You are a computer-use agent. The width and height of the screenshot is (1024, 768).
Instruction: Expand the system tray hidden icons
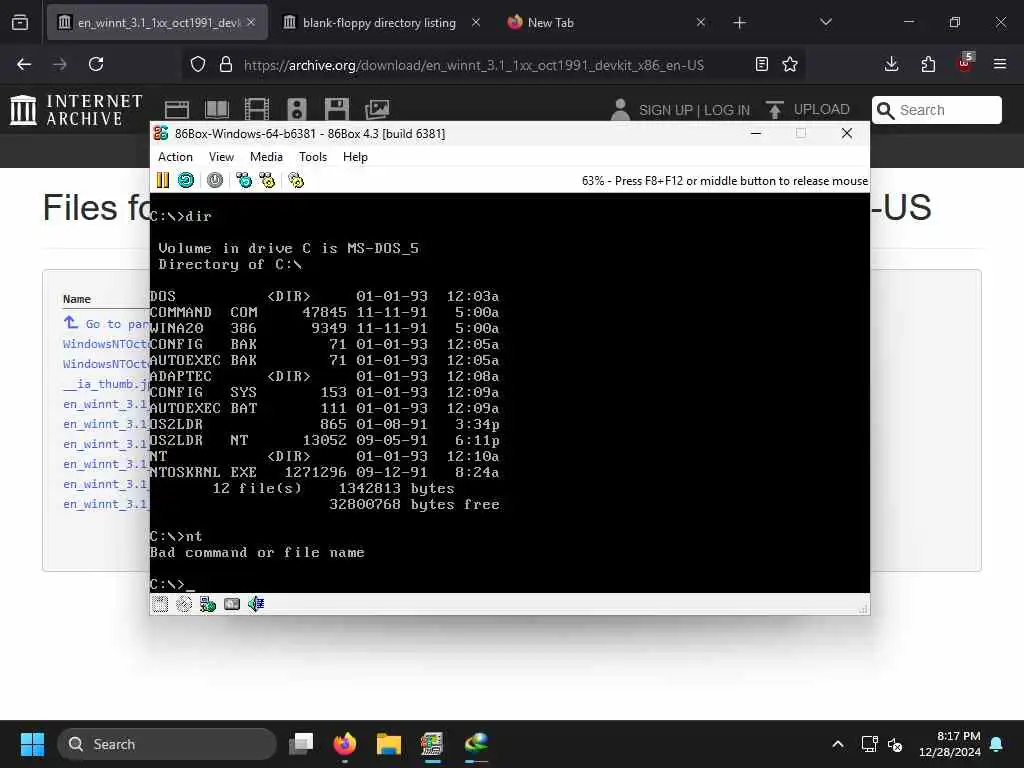[838, 744]
